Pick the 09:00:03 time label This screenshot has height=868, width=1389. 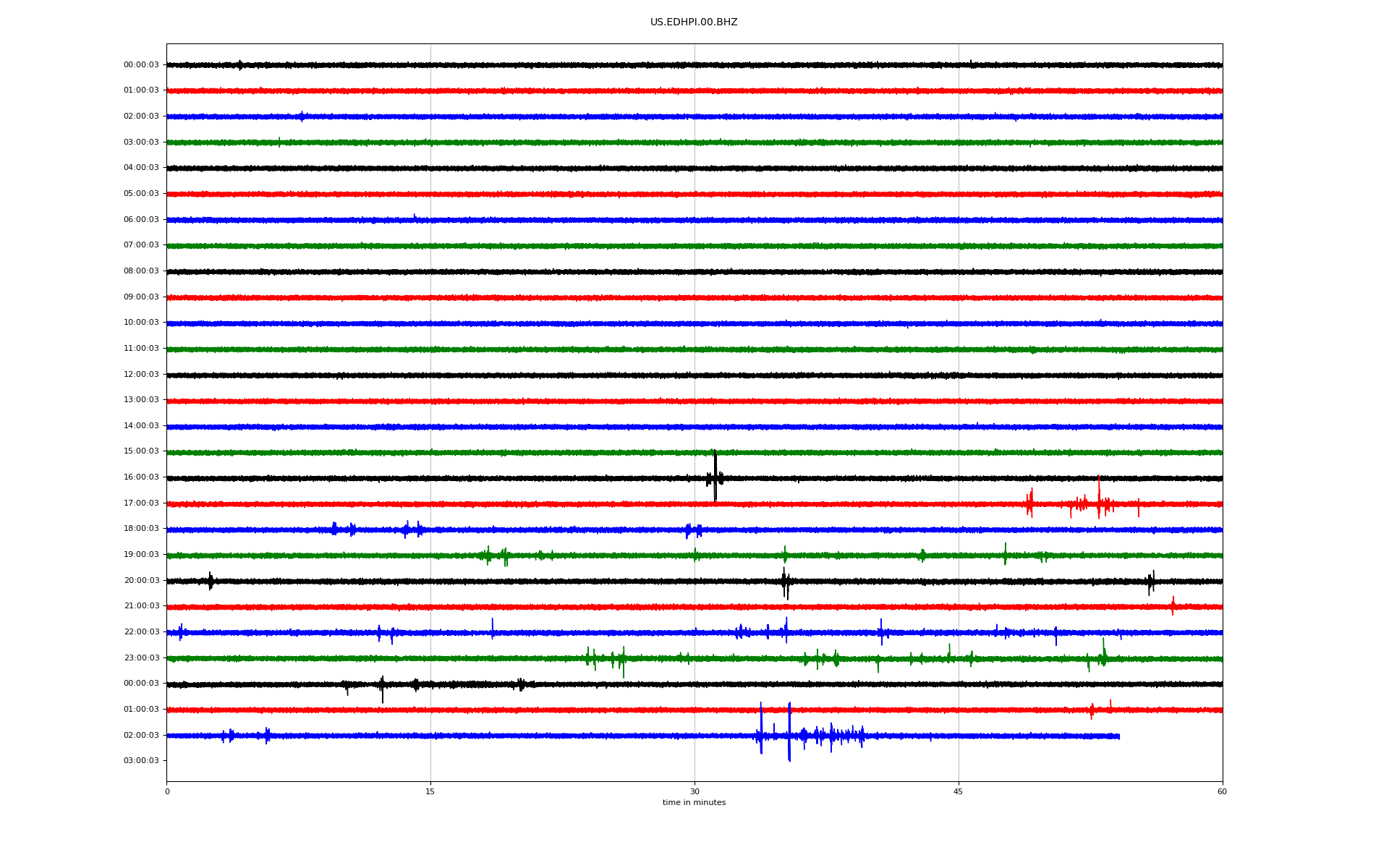pos(141,297)
